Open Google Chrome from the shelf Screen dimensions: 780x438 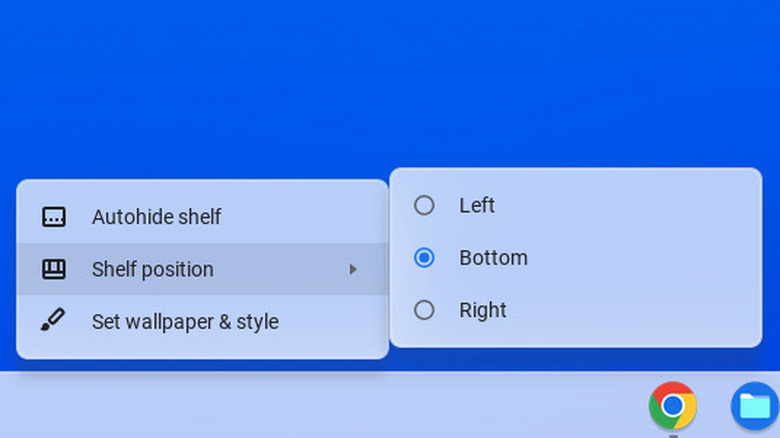click(x=672, y=405)
